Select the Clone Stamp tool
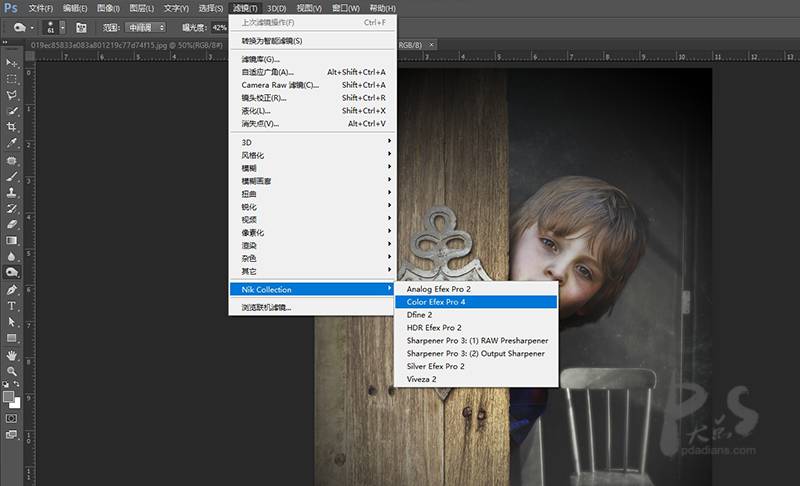The height and width of the screenshot is (486, 800). click(11, 192)
